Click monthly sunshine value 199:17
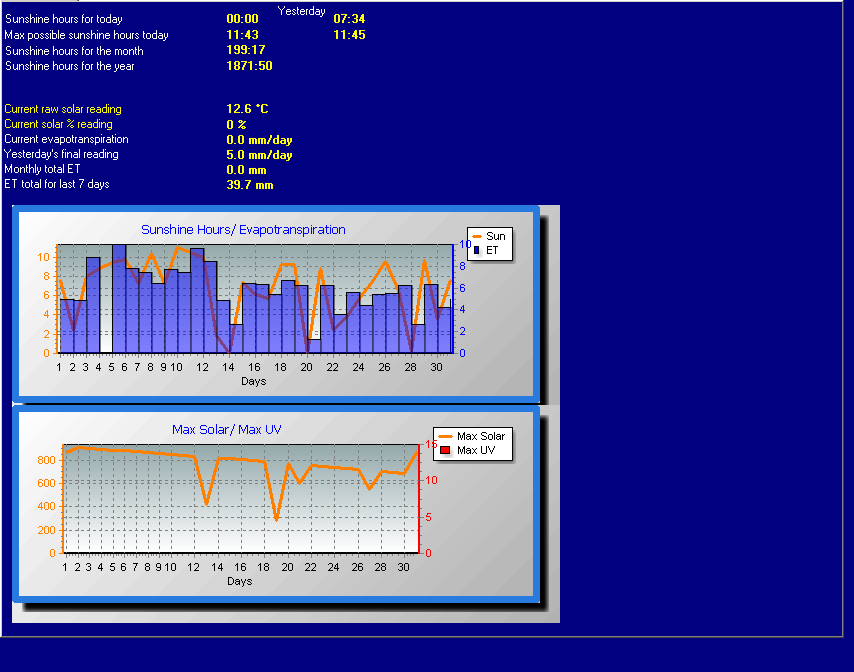Viewport: 854px width, 672px height. (246, 50)
